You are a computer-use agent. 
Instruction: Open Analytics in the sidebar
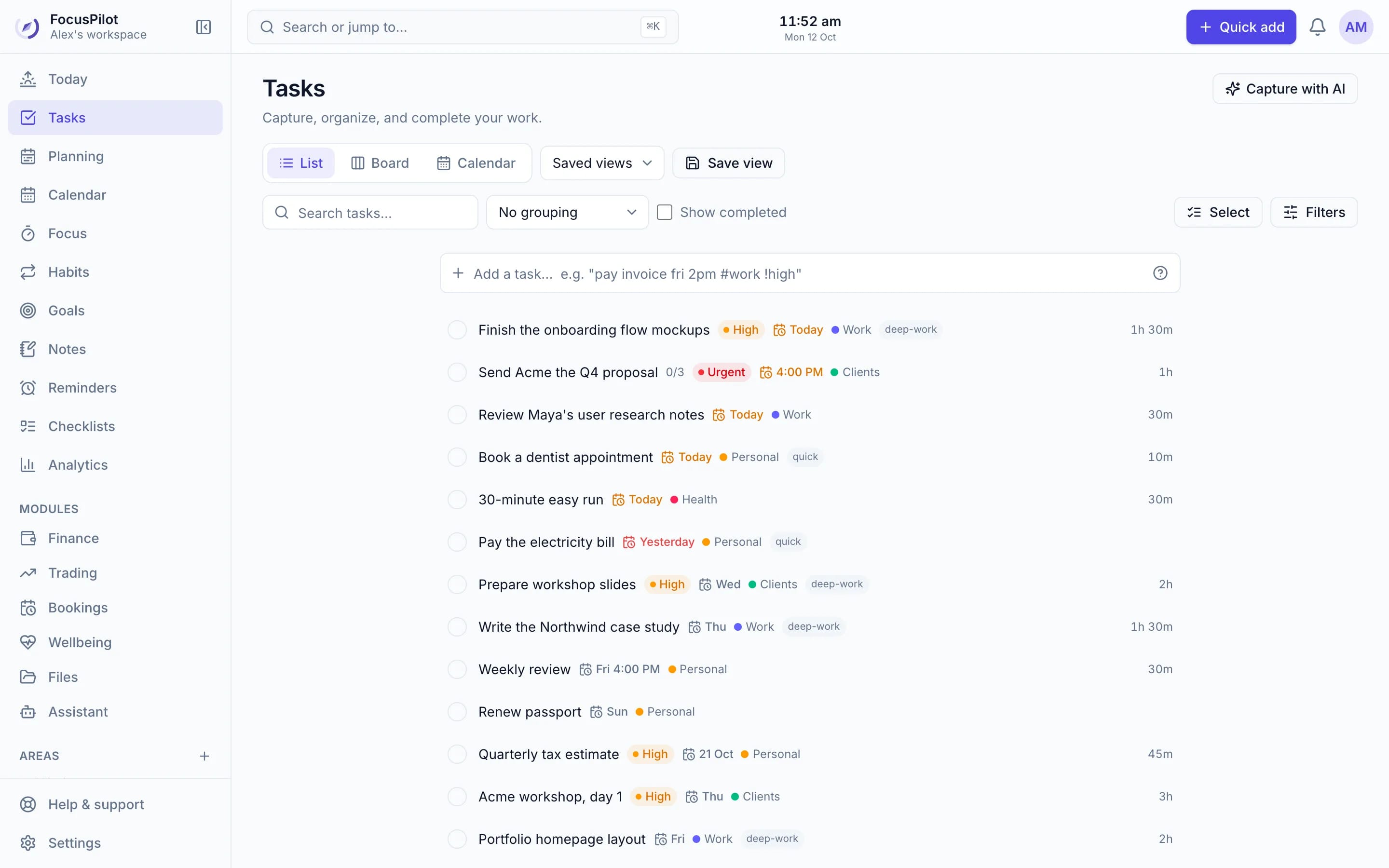115,465
